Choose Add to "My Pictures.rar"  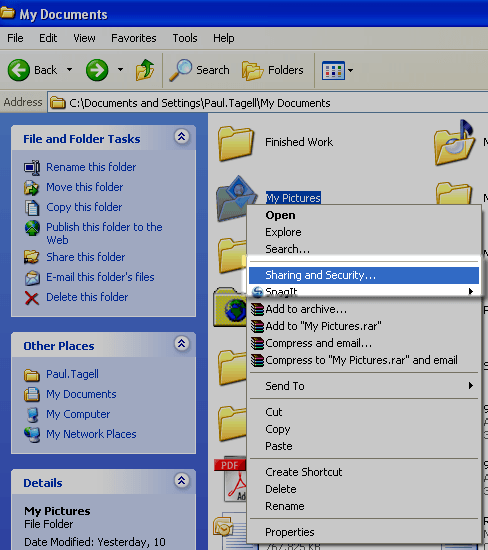tap(363, 326)
